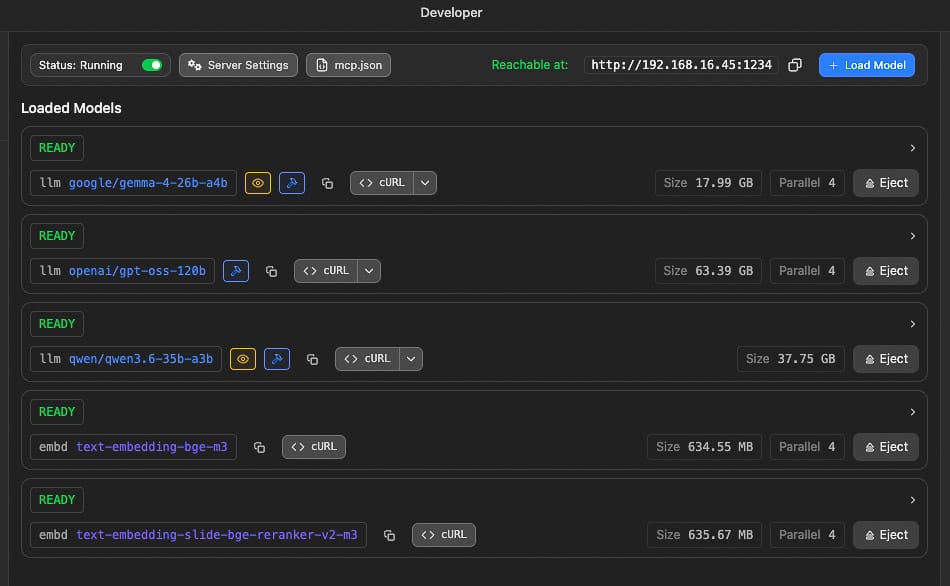Click Parallel 4 badge for google/gemma-4-26b-a4b
Screen dimensions: 950x586
pos(807,183)
